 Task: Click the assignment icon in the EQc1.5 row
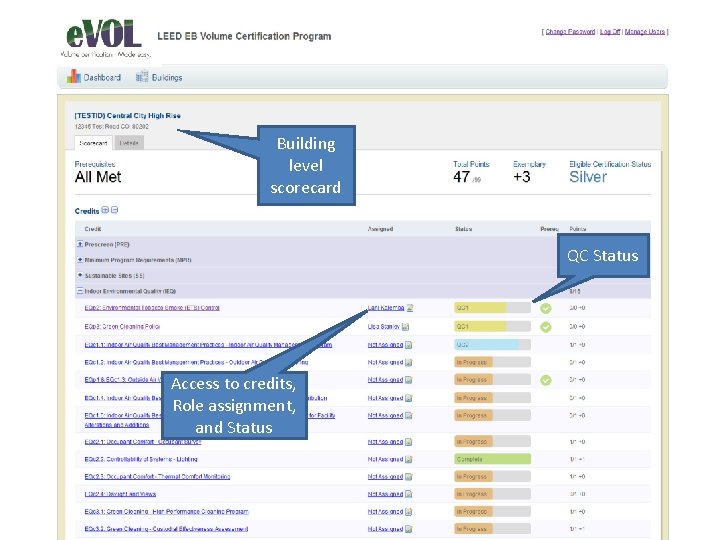(x=409, y=416)
